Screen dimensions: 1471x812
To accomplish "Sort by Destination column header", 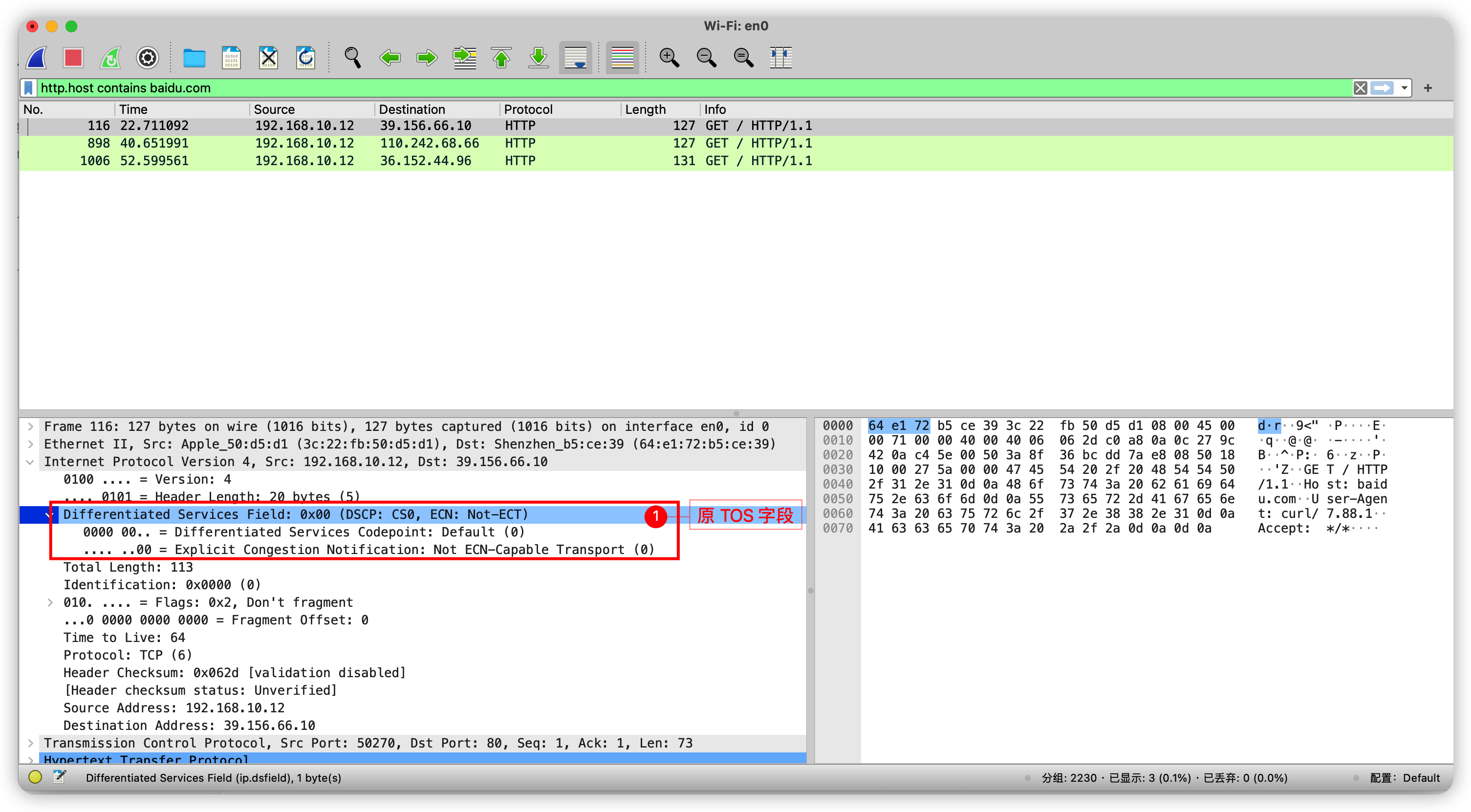I will (x=411, y=109).
